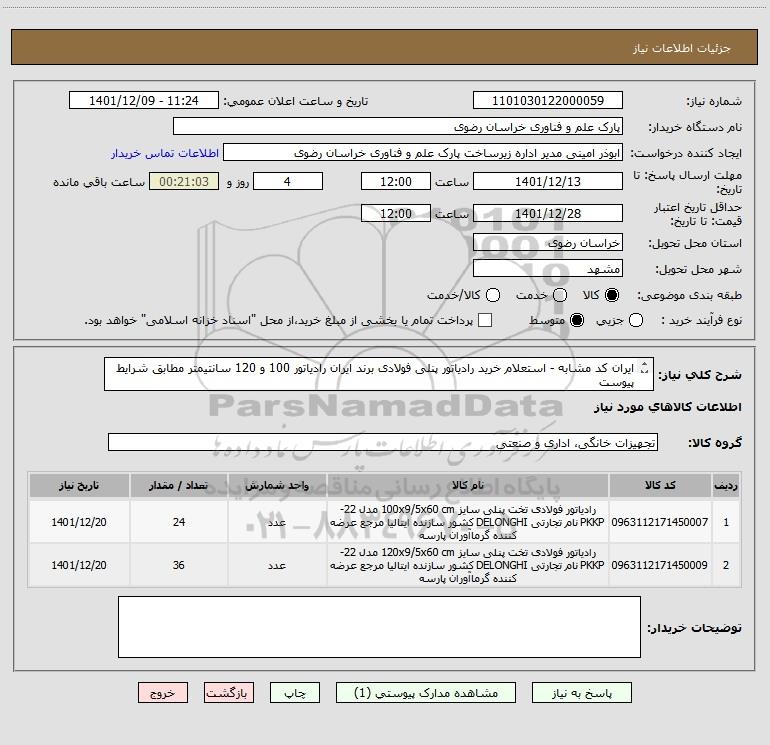770x745 pixels.
Task: Click the price validity date 1401/12/28
Action: [548, 213]
